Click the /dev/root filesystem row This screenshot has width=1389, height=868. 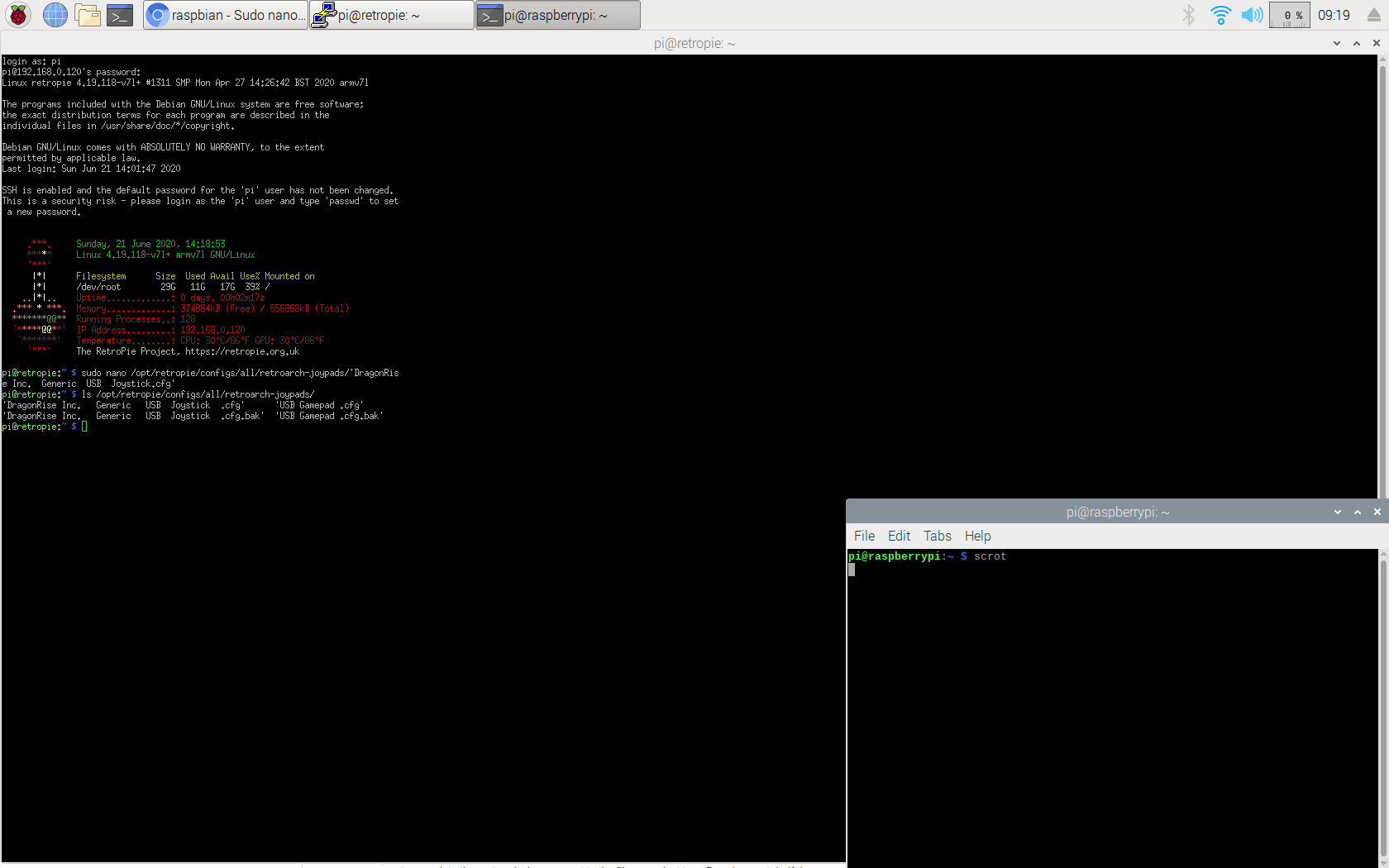point(173,287)
